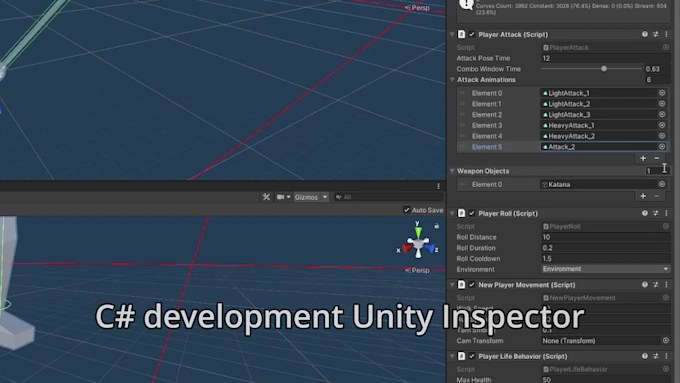Disable the Player Life Behavior script checkbox

pos(472,356)
